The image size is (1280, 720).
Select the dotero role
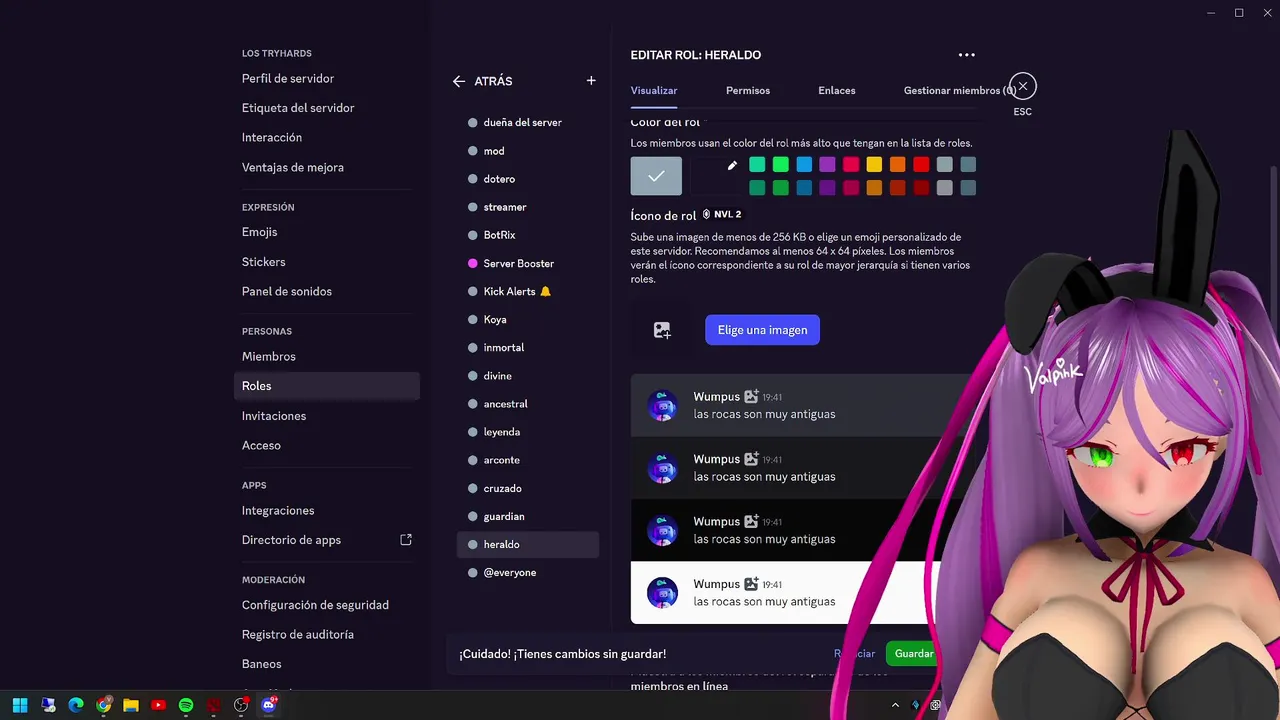click(x=528, y=179)
